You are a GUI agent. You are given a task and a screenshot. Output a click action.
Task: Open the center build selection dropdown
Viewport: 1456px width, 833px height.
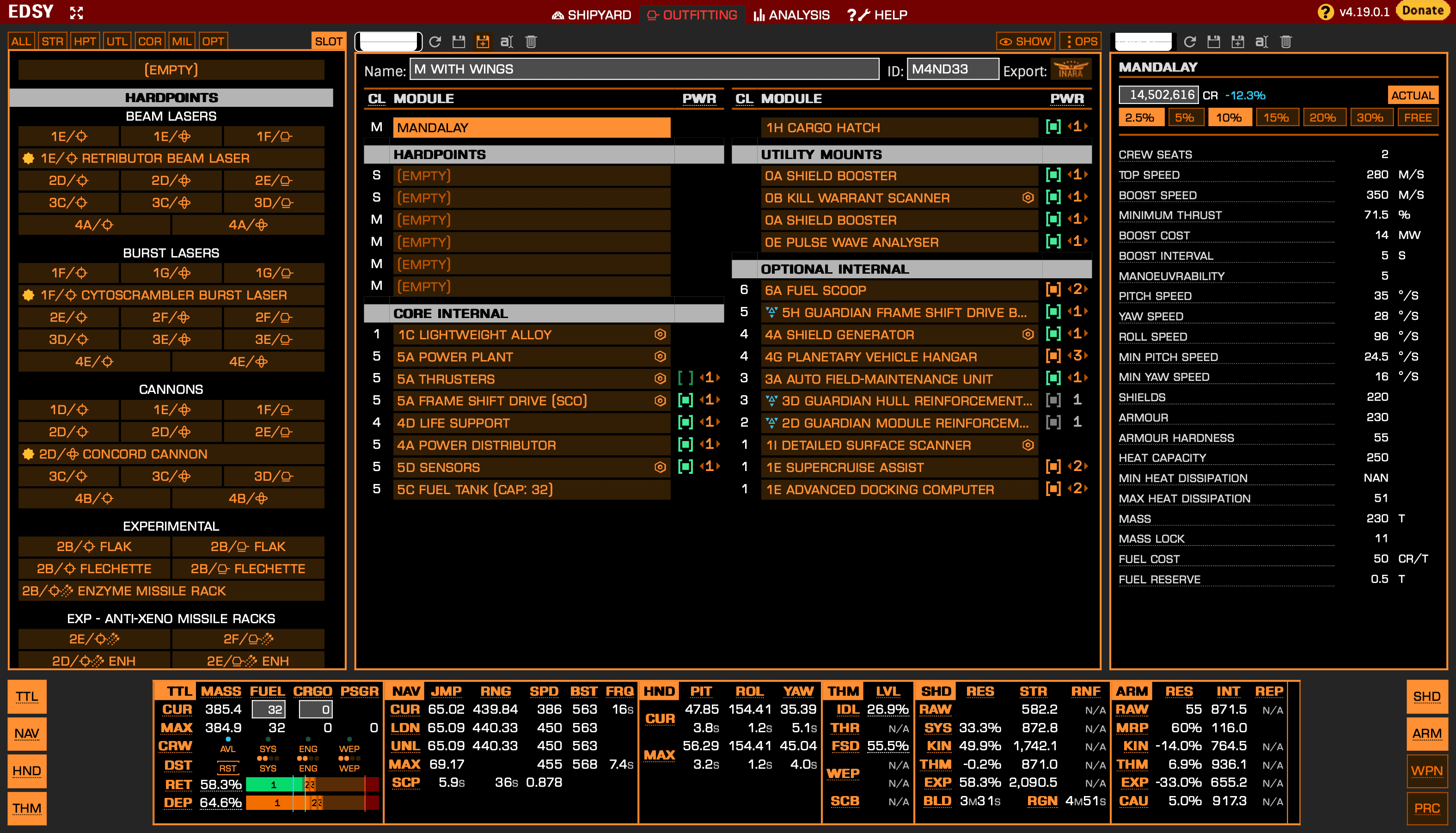[388, 41]
